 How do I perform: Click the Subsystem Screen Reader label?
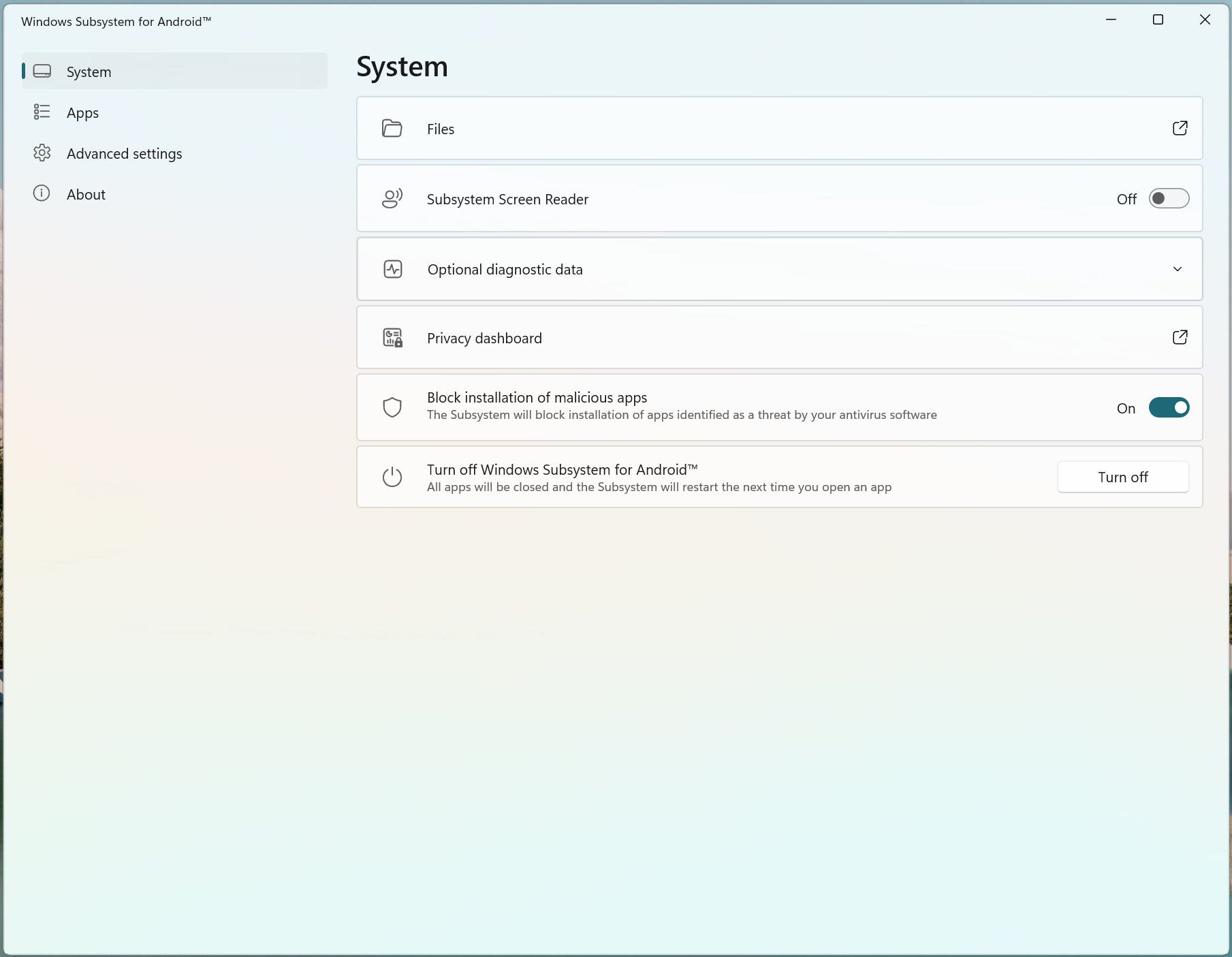(x=507, y=199)
